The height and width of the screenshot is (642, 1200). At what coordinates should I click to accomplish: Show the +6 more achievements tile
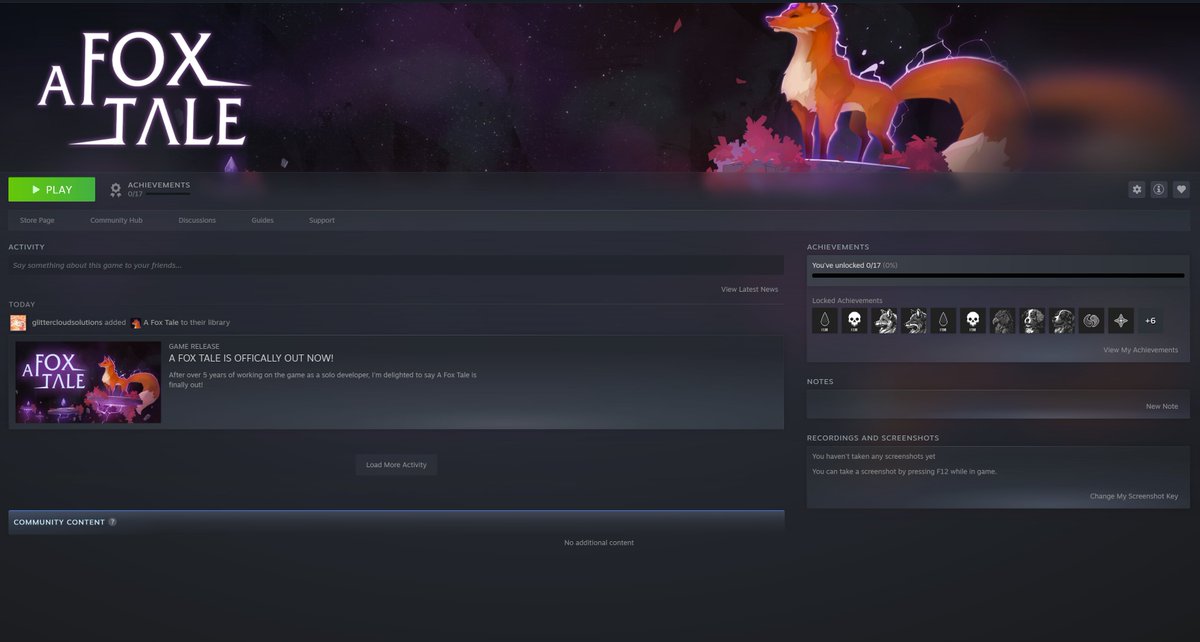pyautogui.click(x=1150, y=320)
